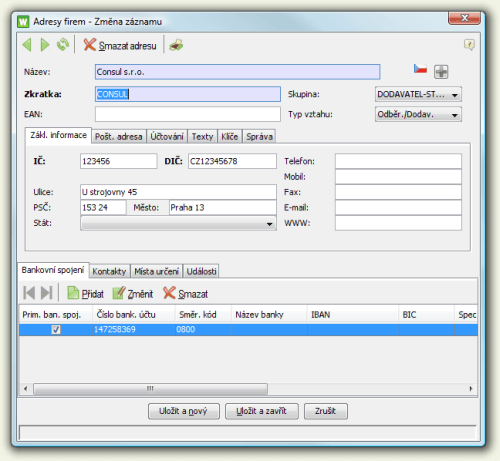Image resolution: width=500 pixels, height=461 pixels.
Task: Open the Správa tab
Action: 259,137
